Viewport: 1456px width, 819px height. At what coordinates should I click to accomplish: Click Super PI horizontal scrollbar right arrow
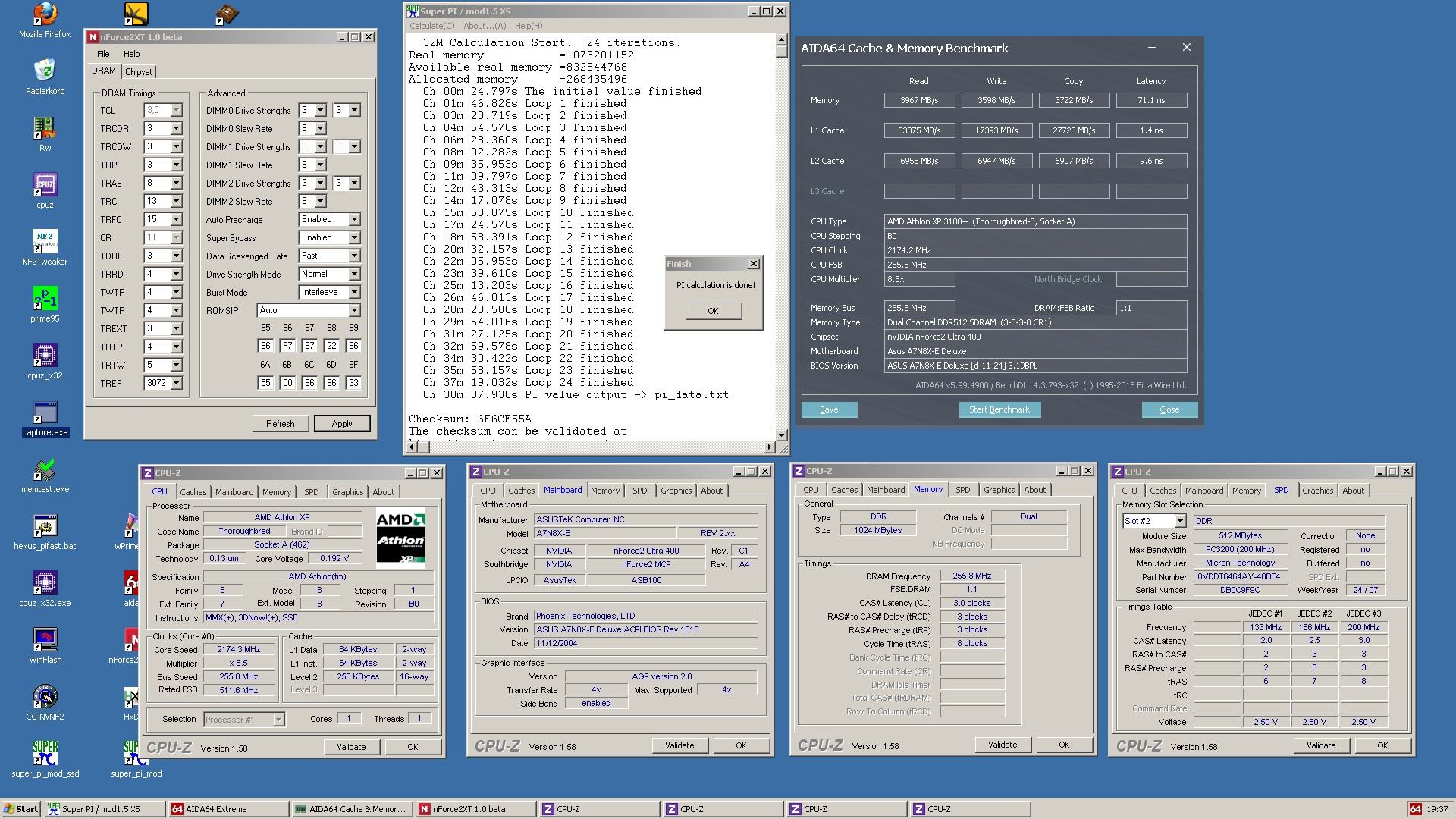770,447
